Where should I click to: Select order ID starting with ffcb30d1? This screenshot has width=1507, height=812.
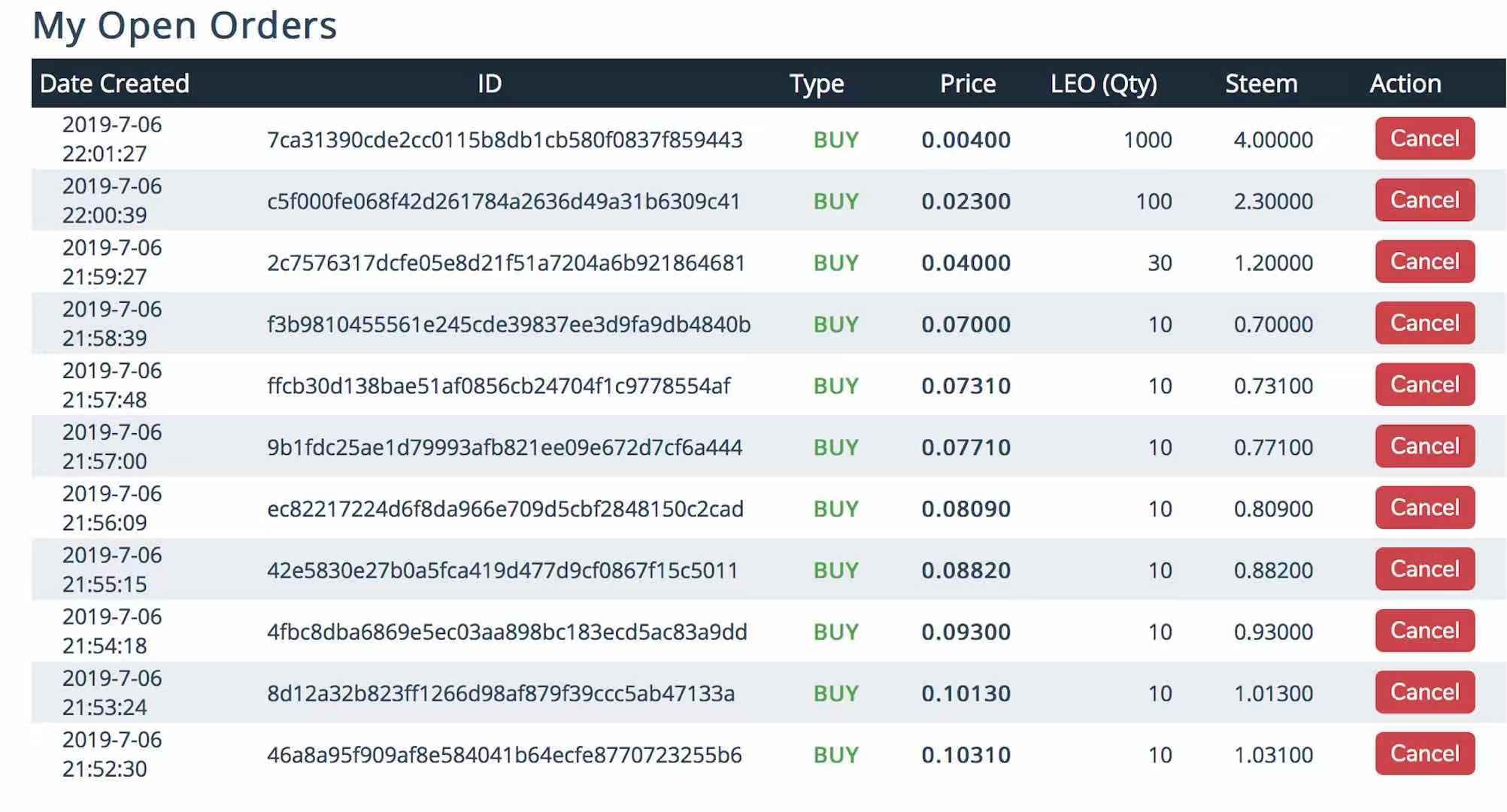499,386
